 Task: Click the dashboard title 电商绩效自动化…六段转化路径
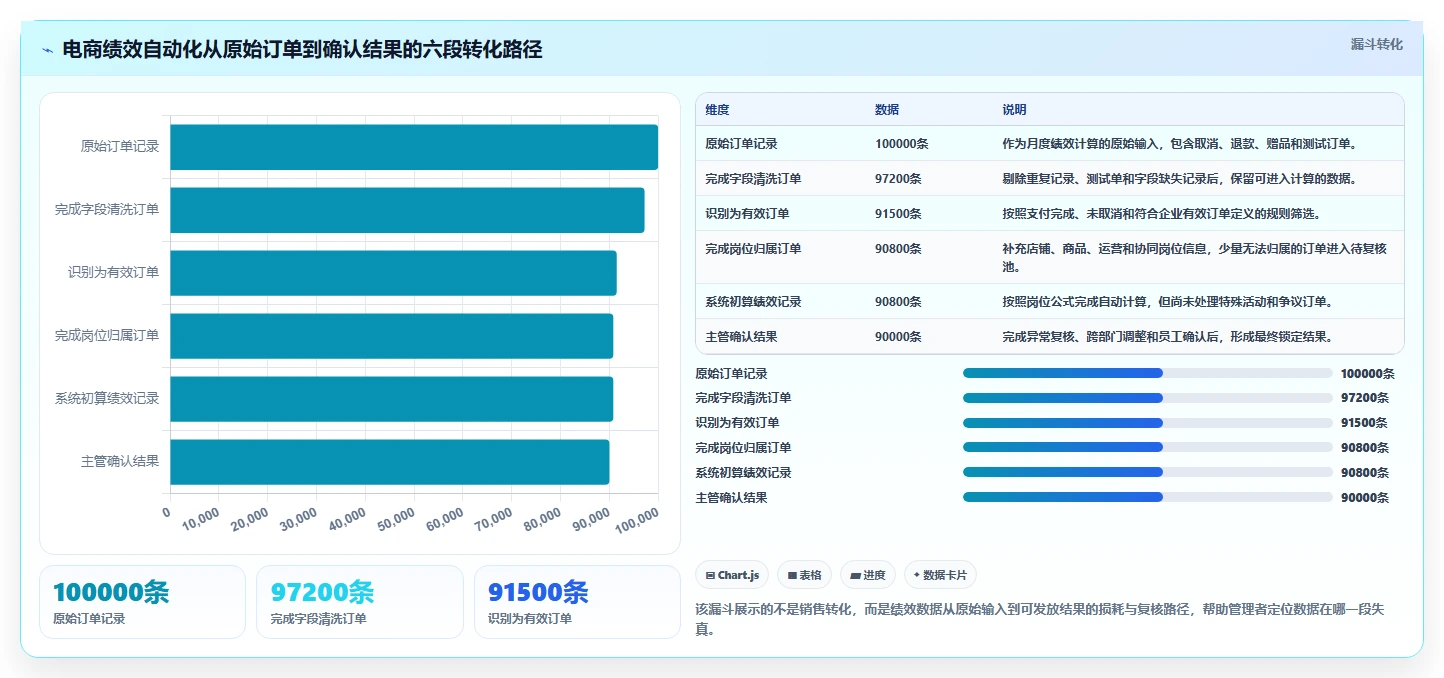pyautogui.click(x=302, y=50)
